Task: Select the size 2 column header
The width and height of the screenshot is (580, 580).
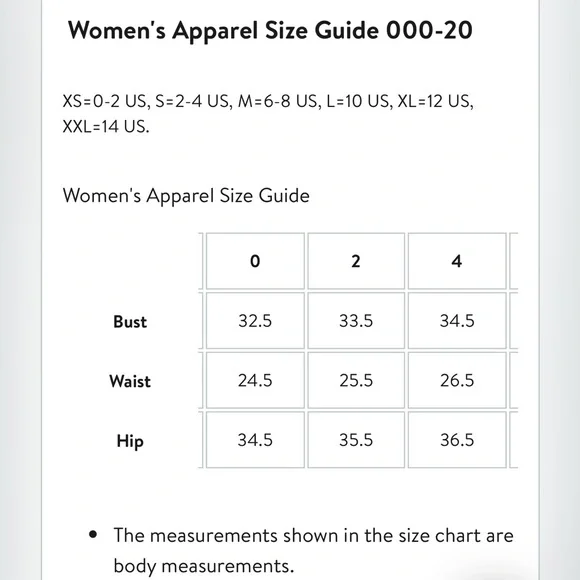Action: point(356,261)
